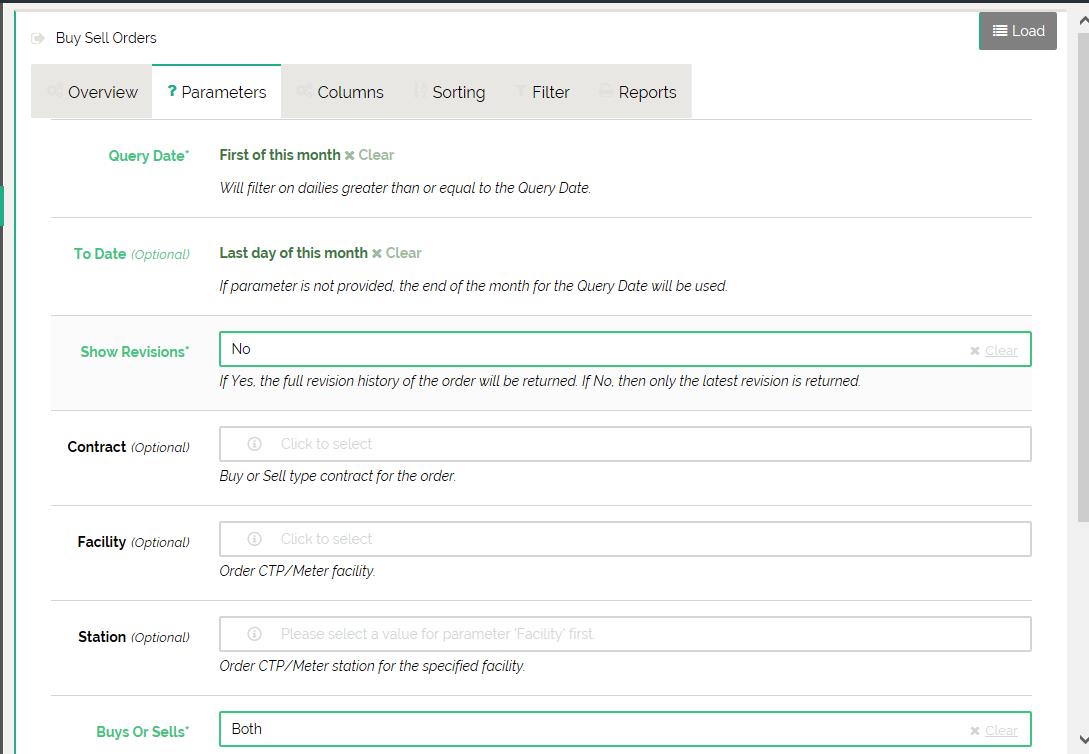Expand the Facility selection field
Screen dimensions: 1089x754
coord(640,539)
